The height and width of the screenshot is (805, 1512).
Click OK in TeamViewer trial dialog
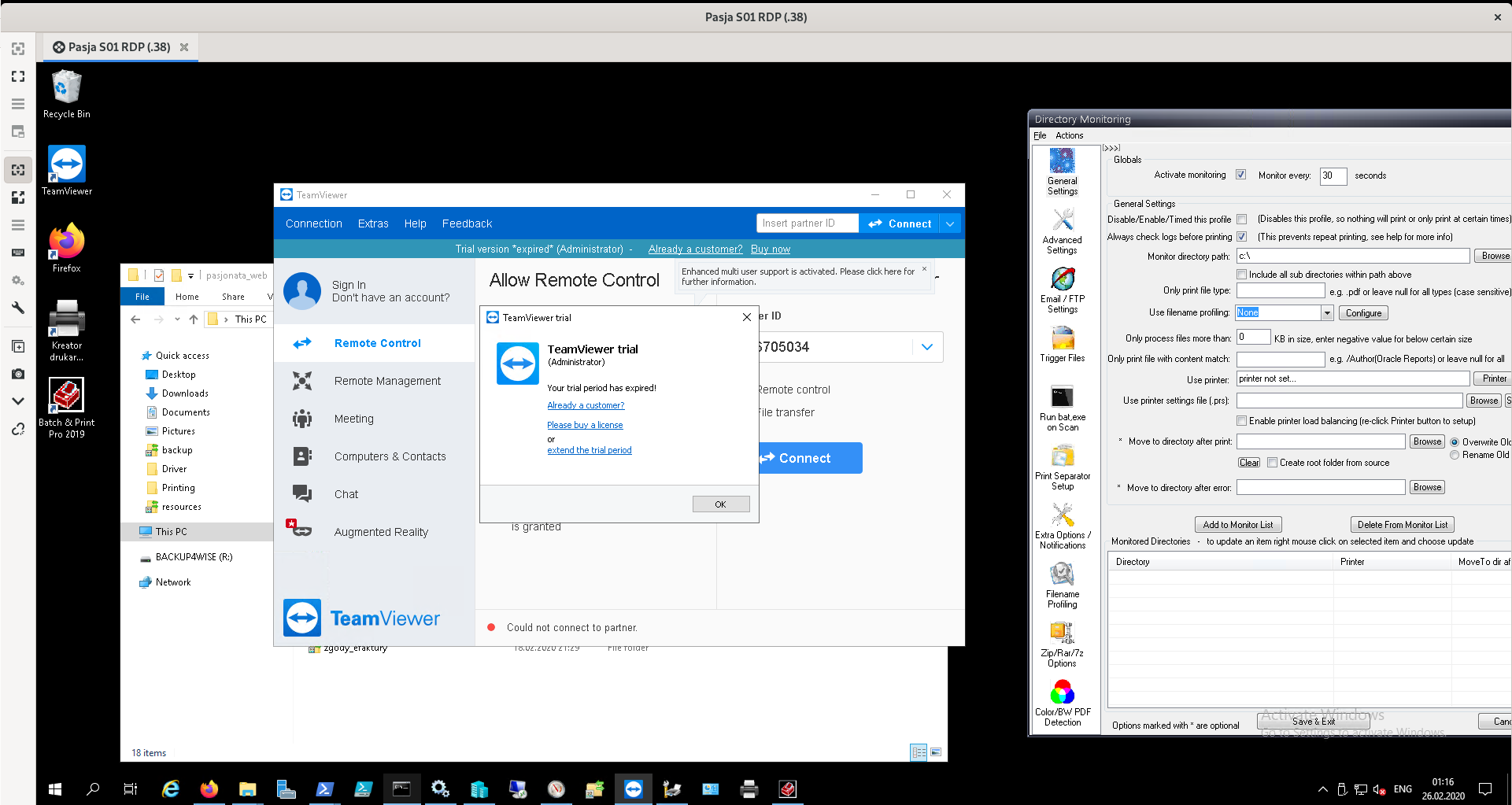pyautogui.click(x=721, y=504)
